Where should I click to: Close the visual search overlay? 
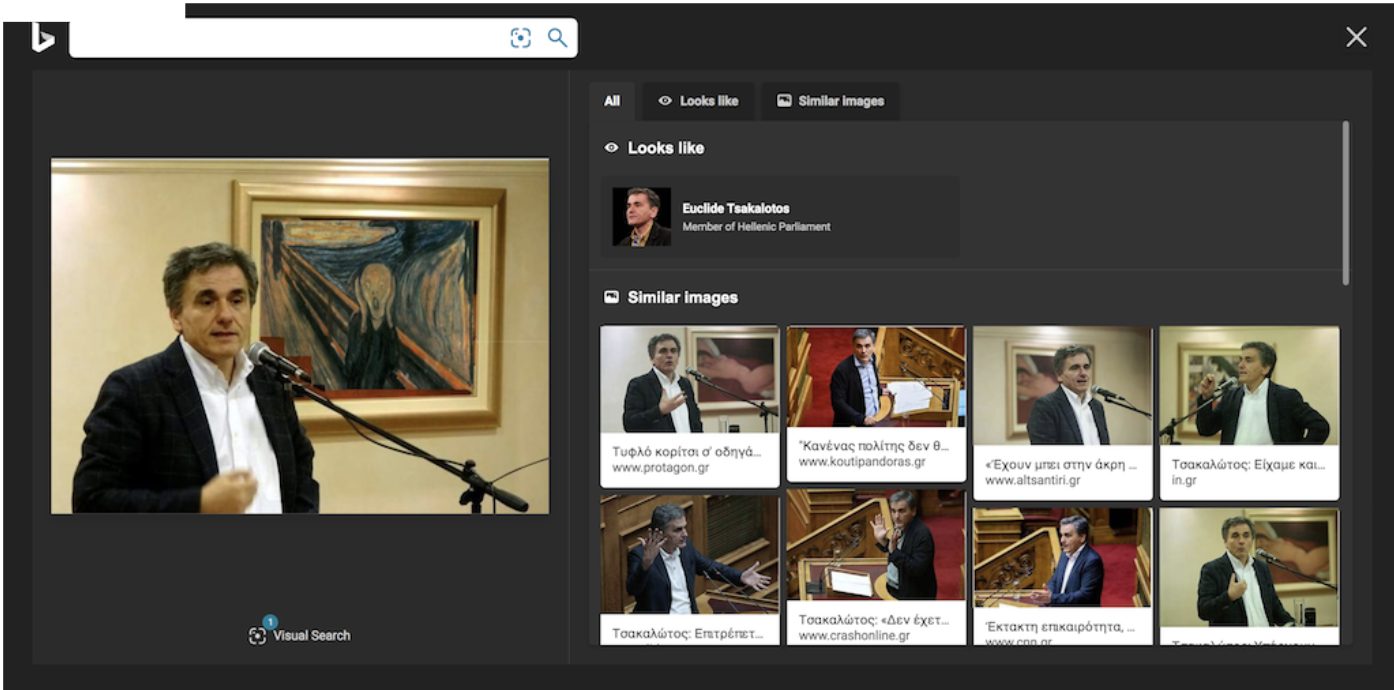coord(1355,38)
